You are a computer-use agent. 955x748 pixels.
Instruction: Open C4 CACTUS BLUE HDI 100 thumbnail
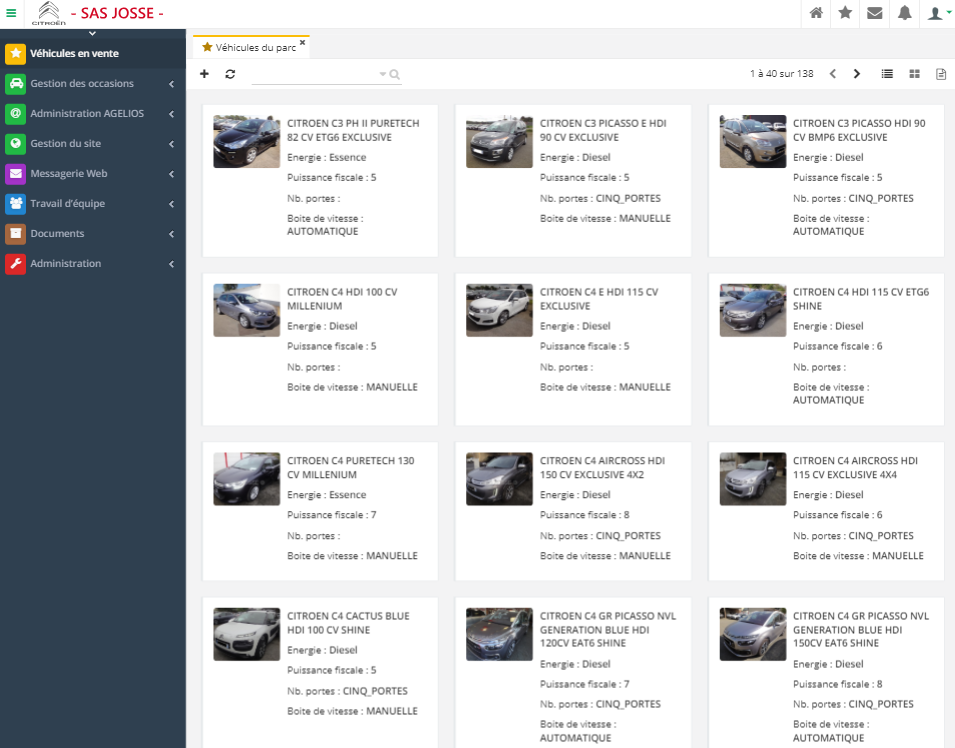[x=247, y=634]
